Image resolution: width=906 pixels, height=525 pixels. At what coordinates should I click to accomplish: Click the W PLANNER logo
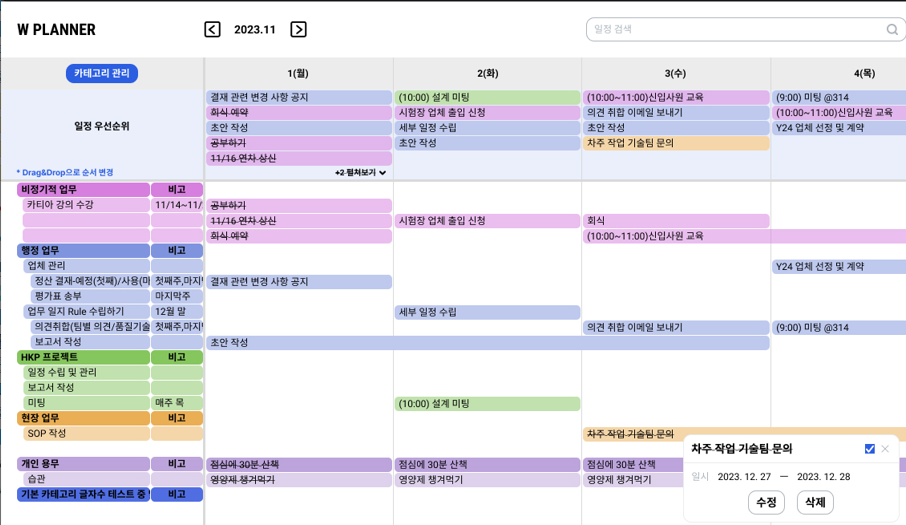click(x=56, y=29)
